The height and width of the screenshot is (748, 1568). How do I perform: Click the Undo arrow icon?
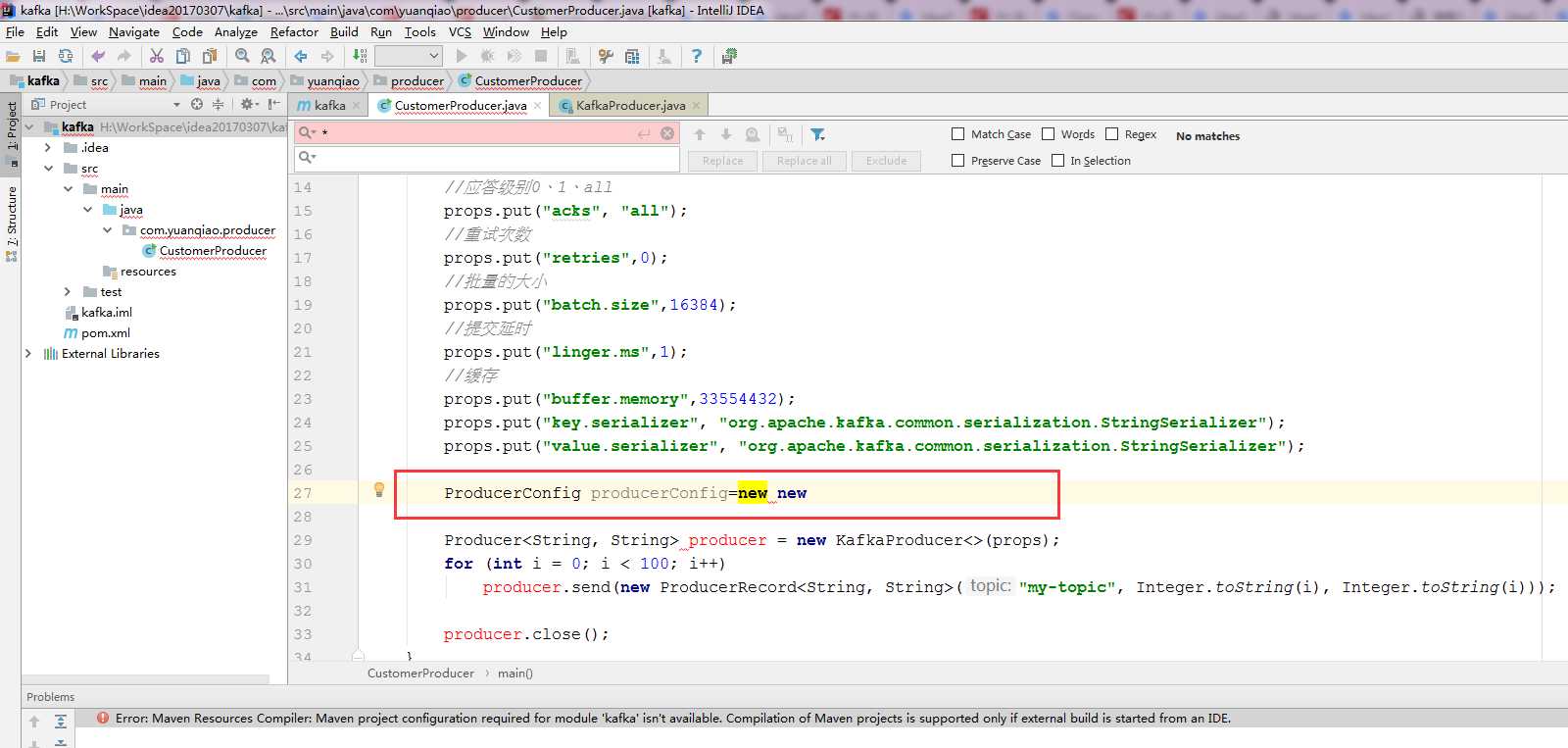[98, 57]
